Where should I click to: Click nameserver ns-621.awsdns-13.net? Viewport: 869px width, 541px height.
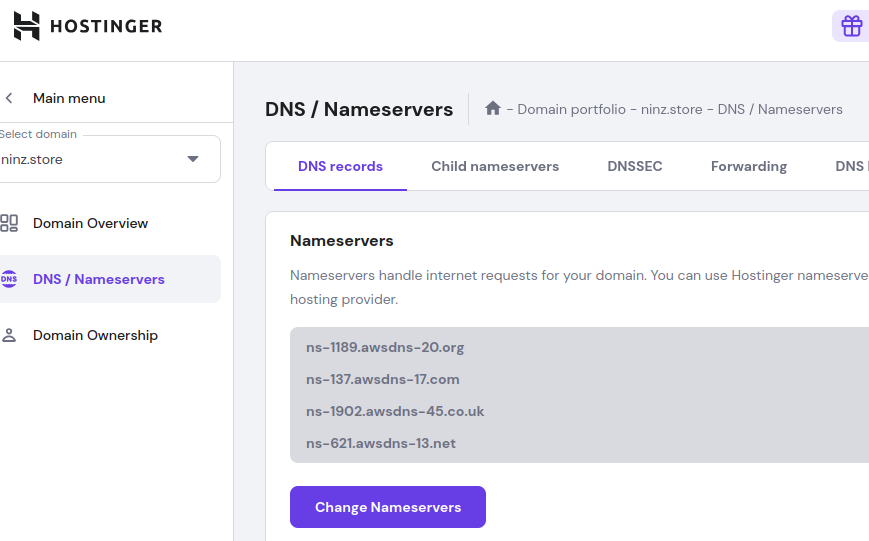[381, 443]
